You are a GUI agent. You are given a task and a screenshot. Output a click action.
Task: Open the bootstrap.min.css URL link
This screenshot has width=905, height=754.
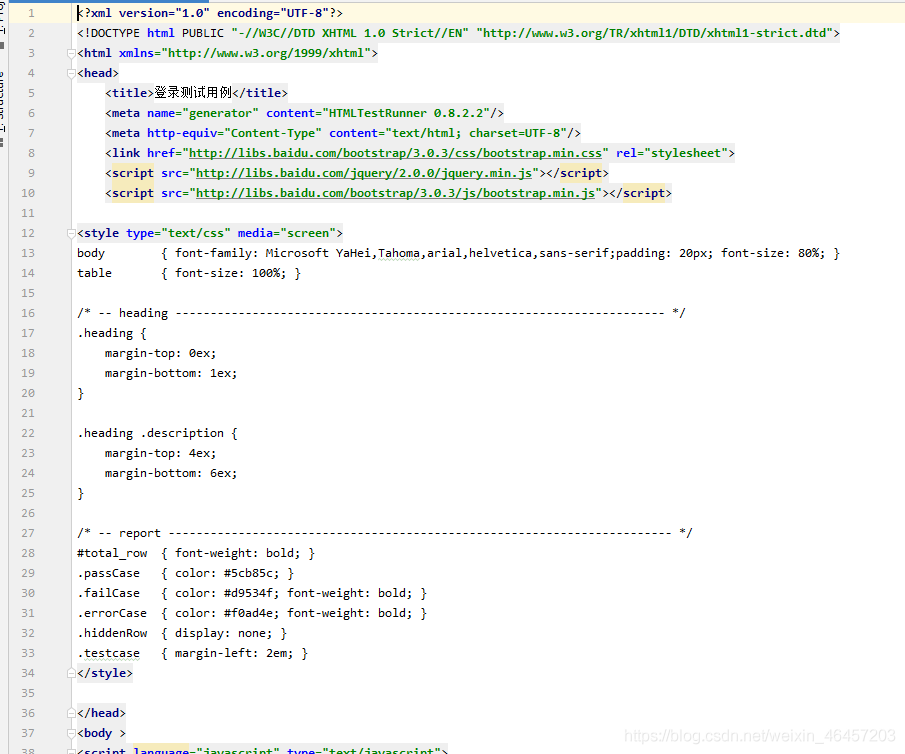coord(395,153)
